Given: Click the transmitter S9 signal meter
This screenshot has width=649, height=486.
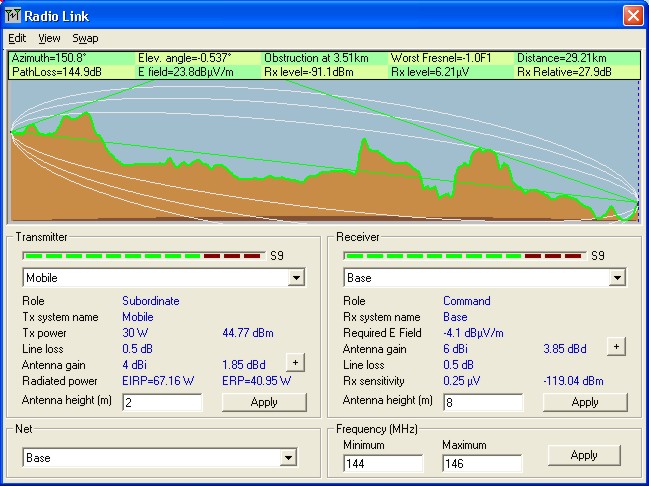Looking at the screenshot, I should click(x=144, y=256).
